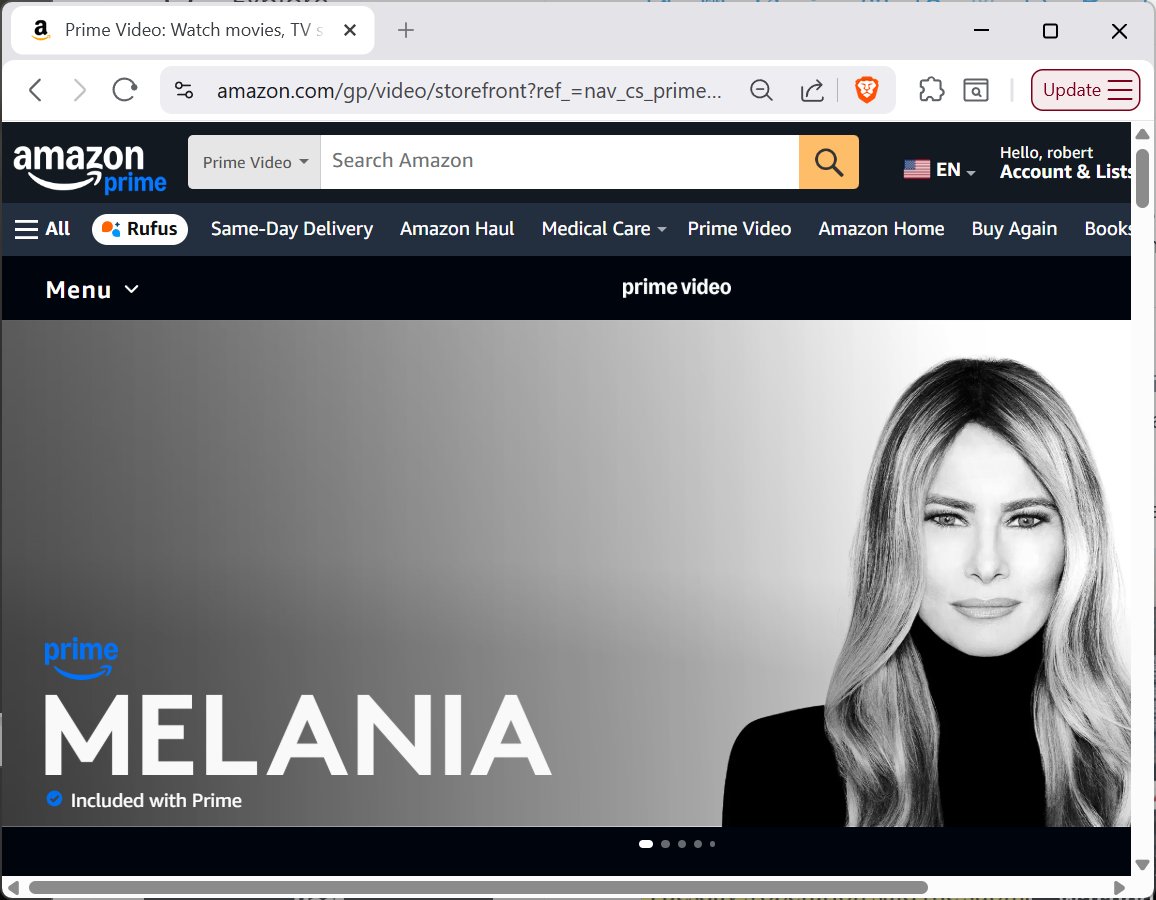
Task: Click the prime video header logo
Action: pyautogui.click(x=676, y=287)
